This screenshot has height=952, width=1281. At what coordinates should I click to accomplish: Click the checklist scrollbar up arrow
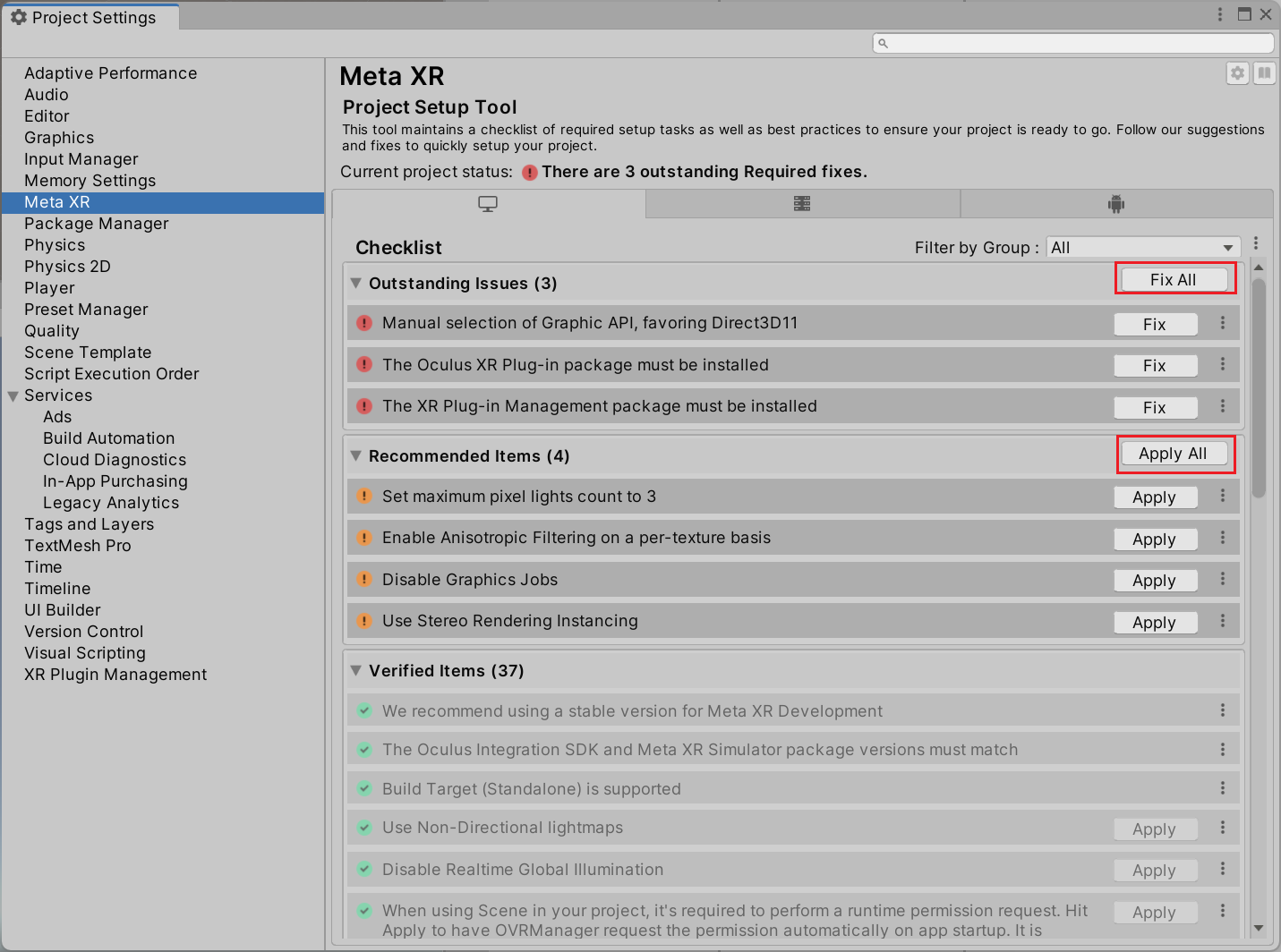[x=1259, y=268]
